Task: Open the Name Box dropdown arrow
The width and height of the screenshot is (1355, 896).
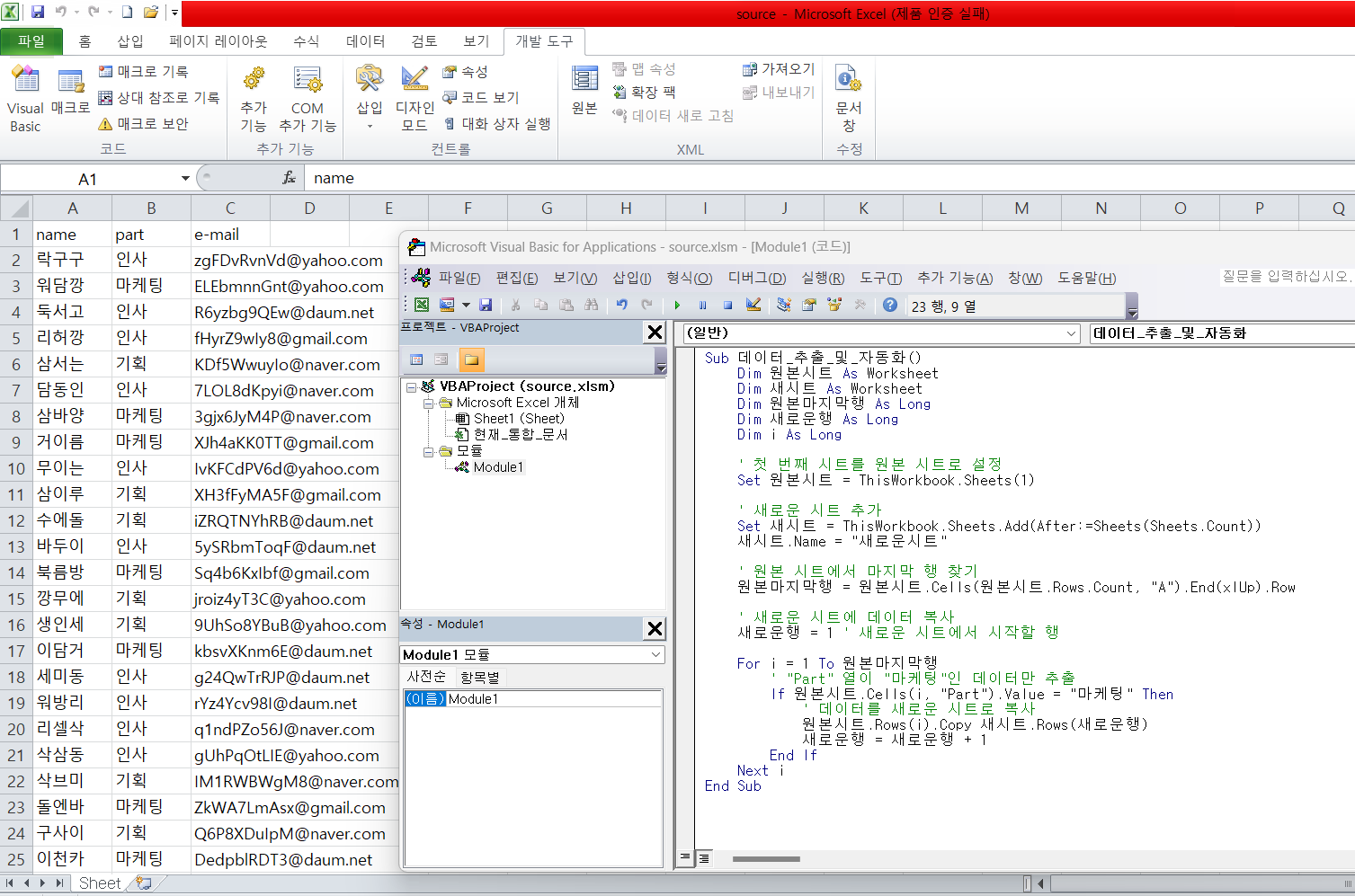Action: click(x=185, y=178)
